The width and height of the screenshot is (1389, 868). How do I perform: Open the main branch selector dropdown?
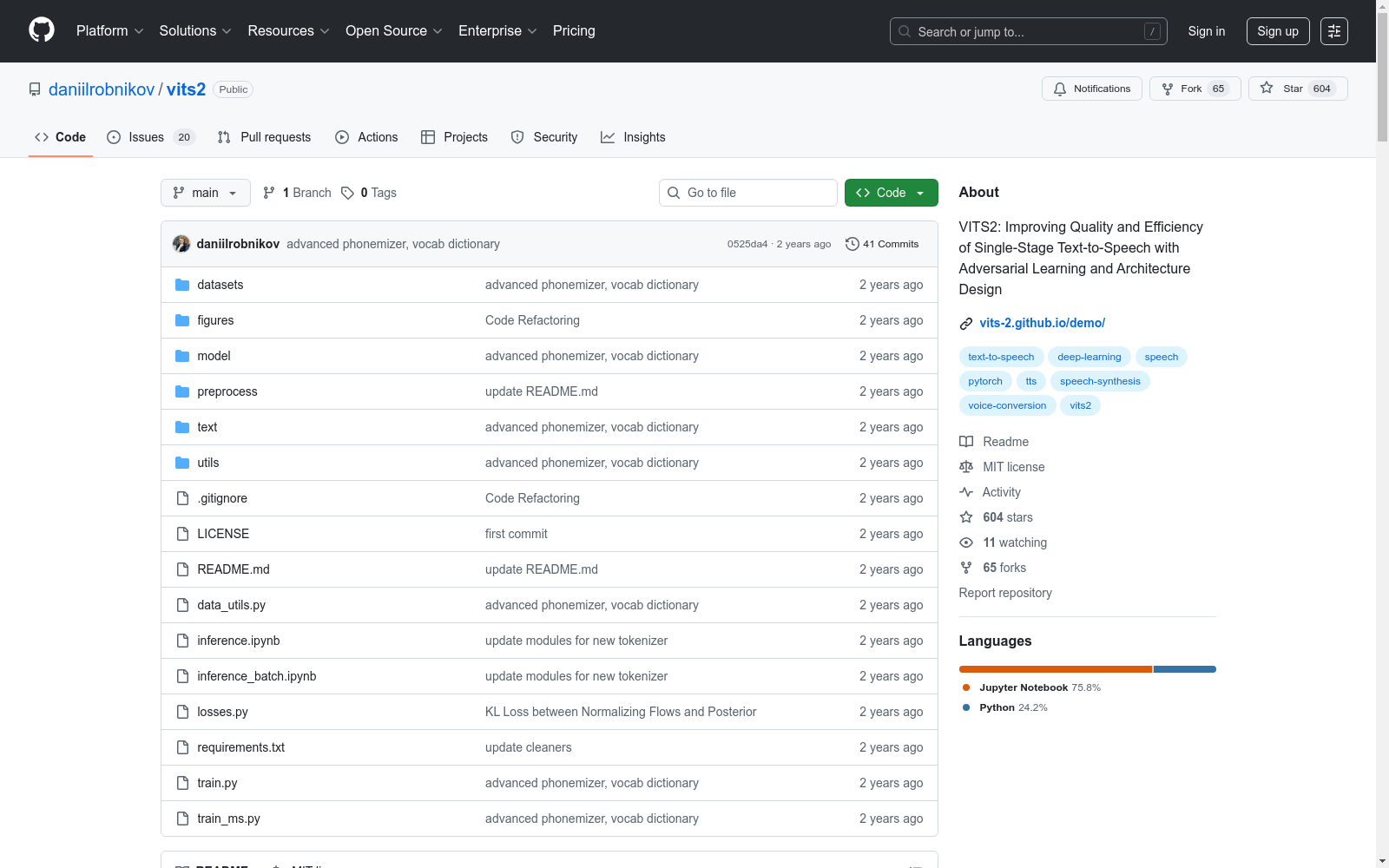click(206, 193)
